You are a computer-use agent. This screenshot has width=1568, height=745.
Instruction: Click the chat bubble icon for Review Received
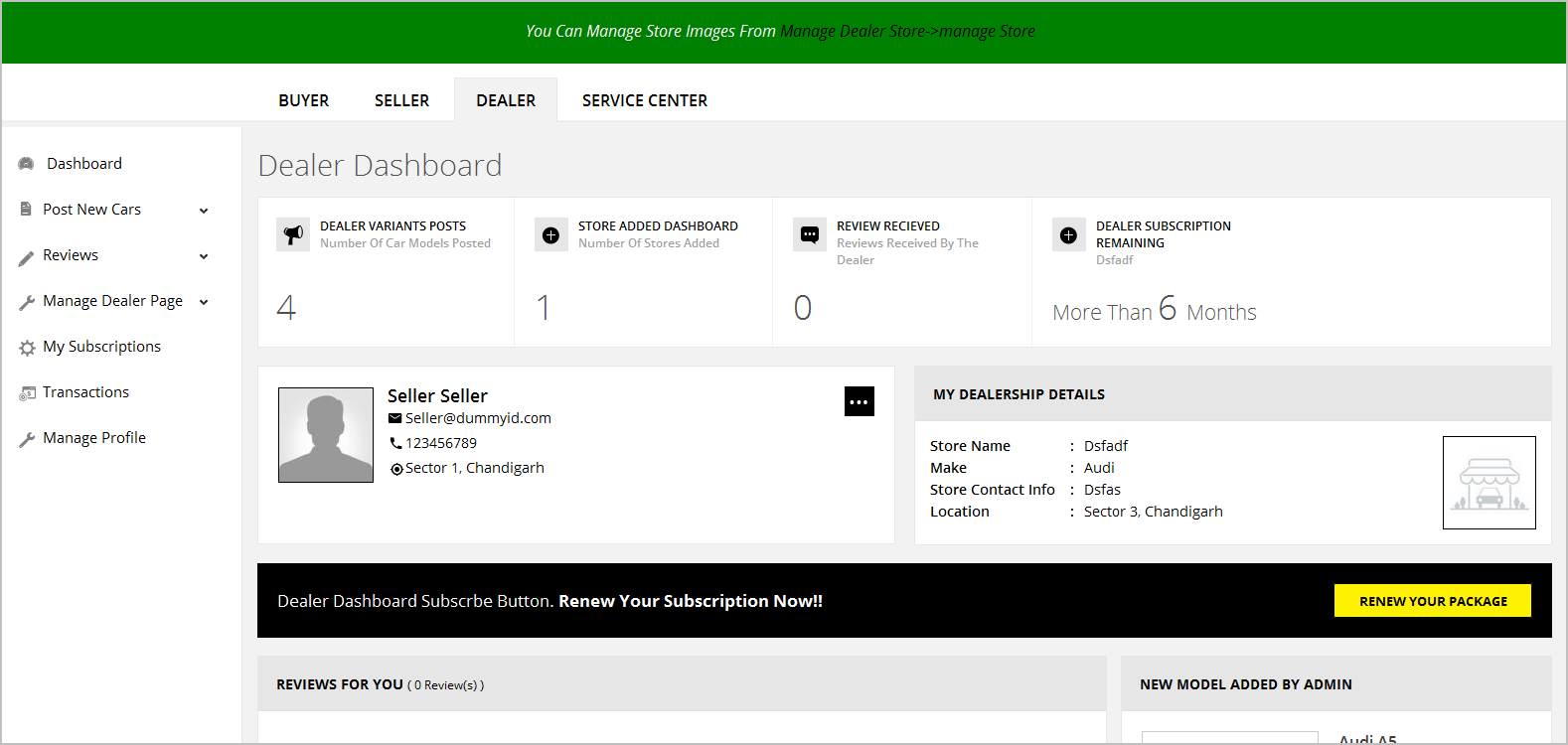point(810,234)
